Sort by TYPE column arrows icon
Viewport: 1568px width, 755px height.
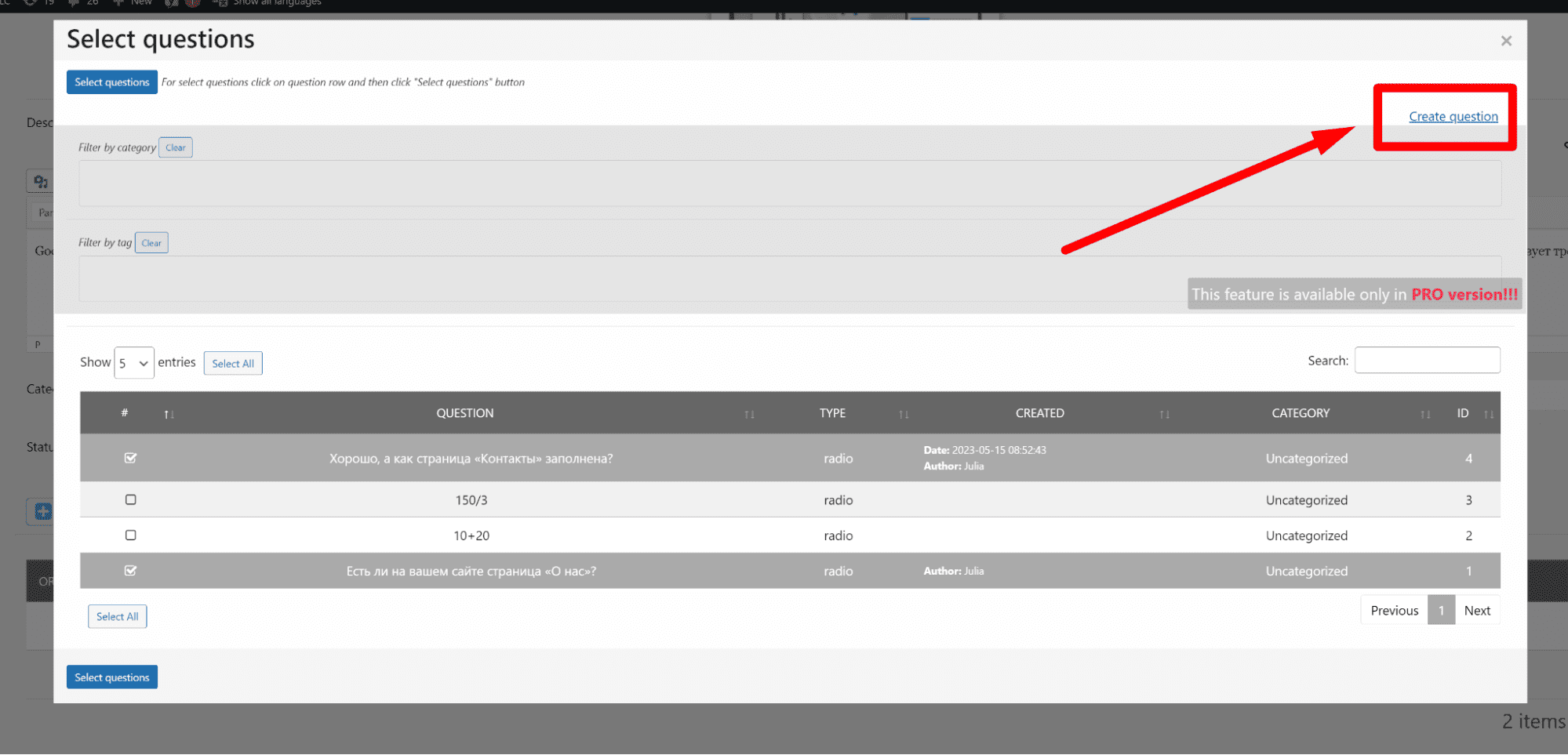tap(904, 414)
